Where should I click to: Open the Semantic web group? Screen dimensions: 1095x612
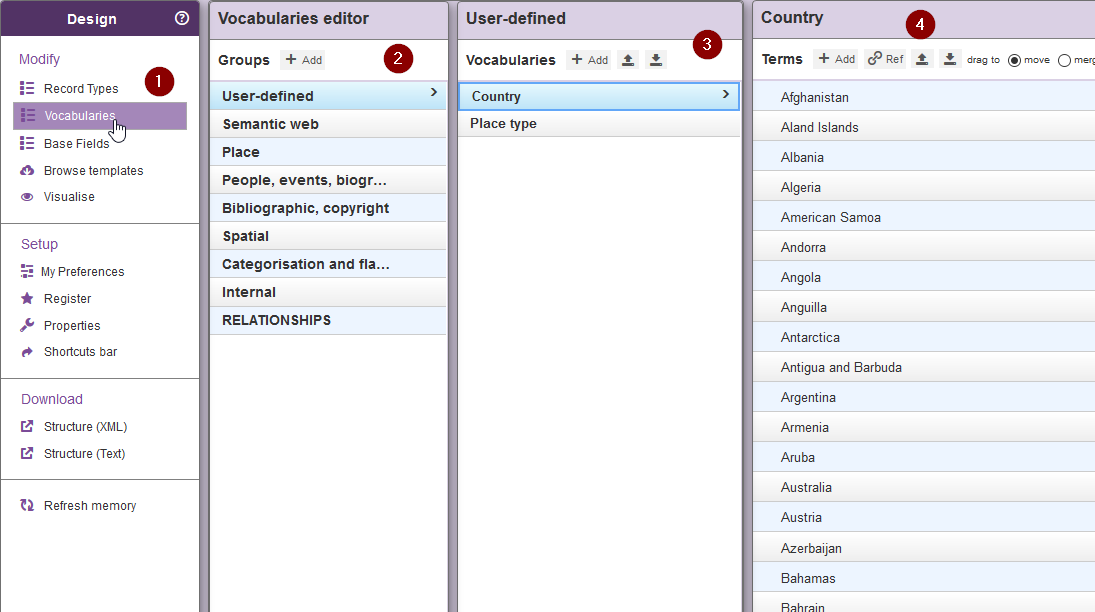(270, 124)
